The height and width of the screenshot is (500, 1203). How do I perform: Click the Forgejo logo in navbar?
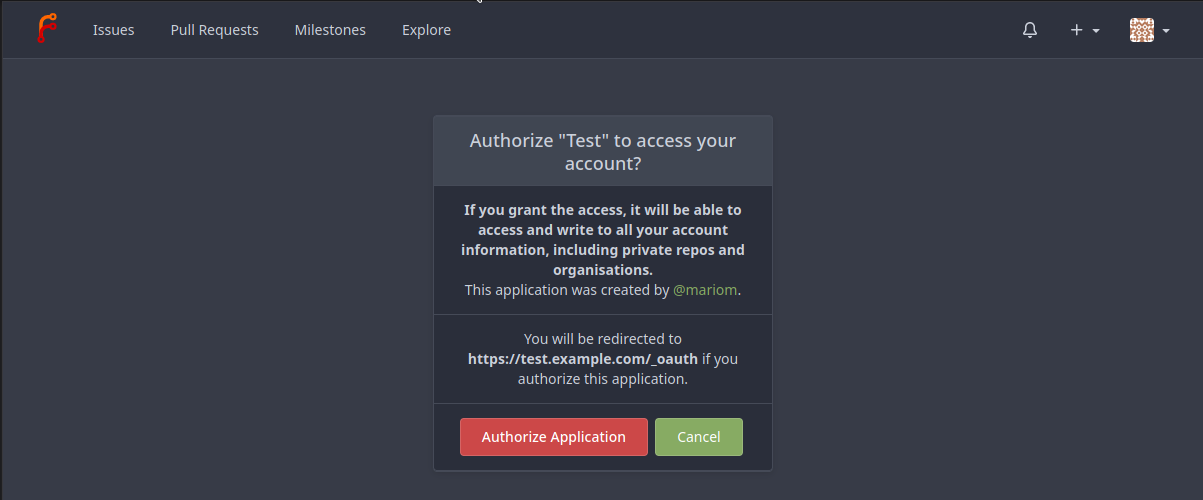pyautogui.click(x=46, y=30)
